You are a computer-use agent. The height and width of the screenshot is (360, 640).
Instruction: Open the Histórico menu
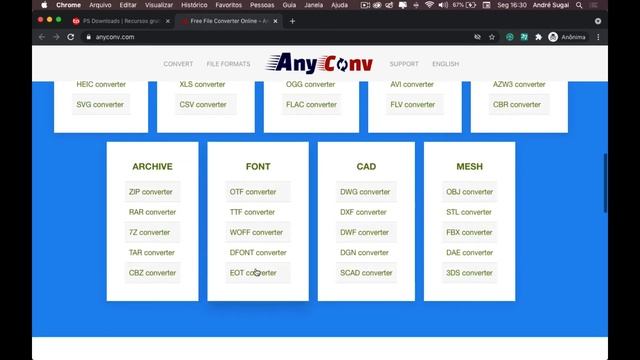194,5
